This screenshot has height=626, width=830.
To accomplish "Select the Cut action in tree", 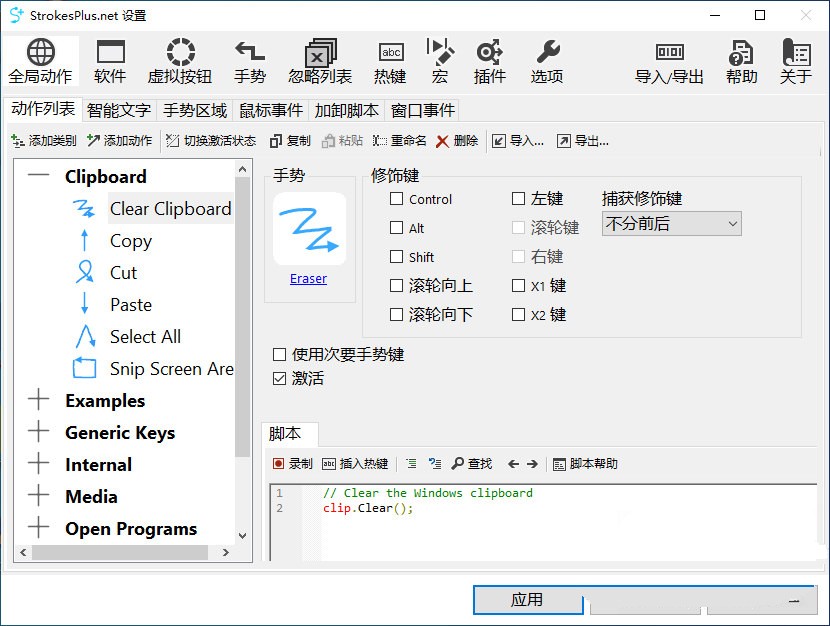I will point(123,273).
